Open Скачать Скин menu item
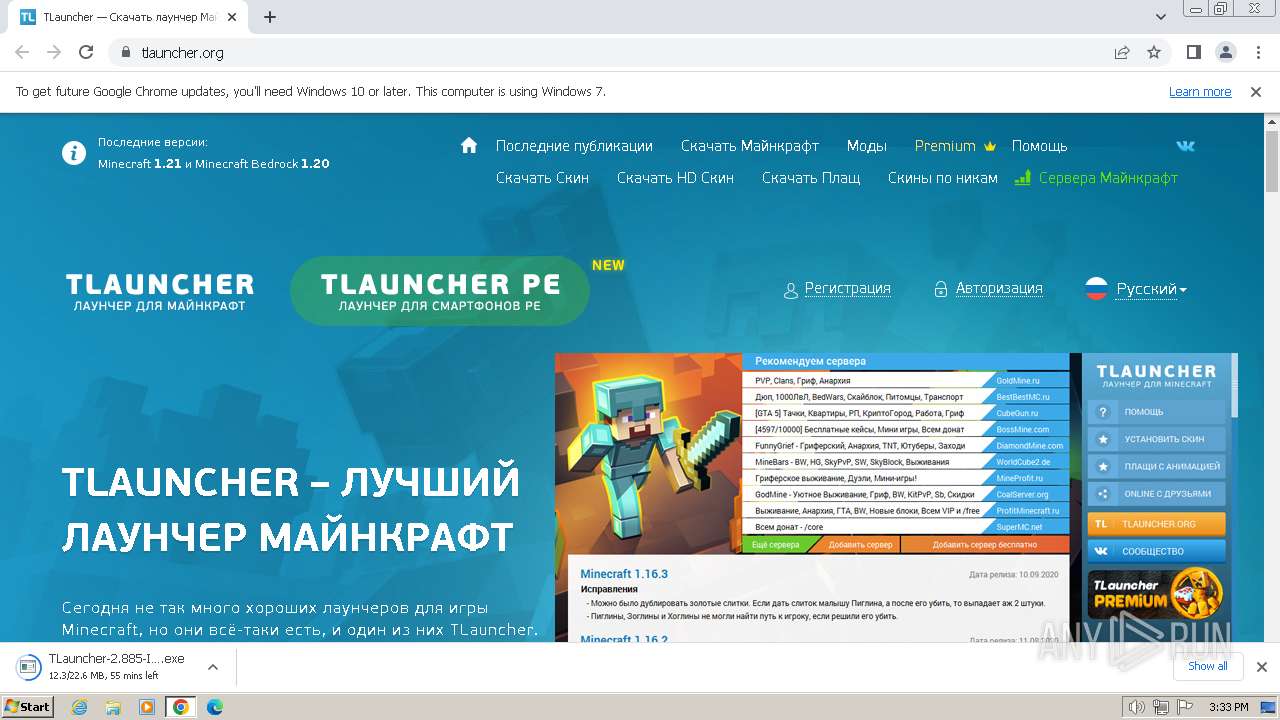This screenshot has width=1280, height=720. click(x=542, y=178)
